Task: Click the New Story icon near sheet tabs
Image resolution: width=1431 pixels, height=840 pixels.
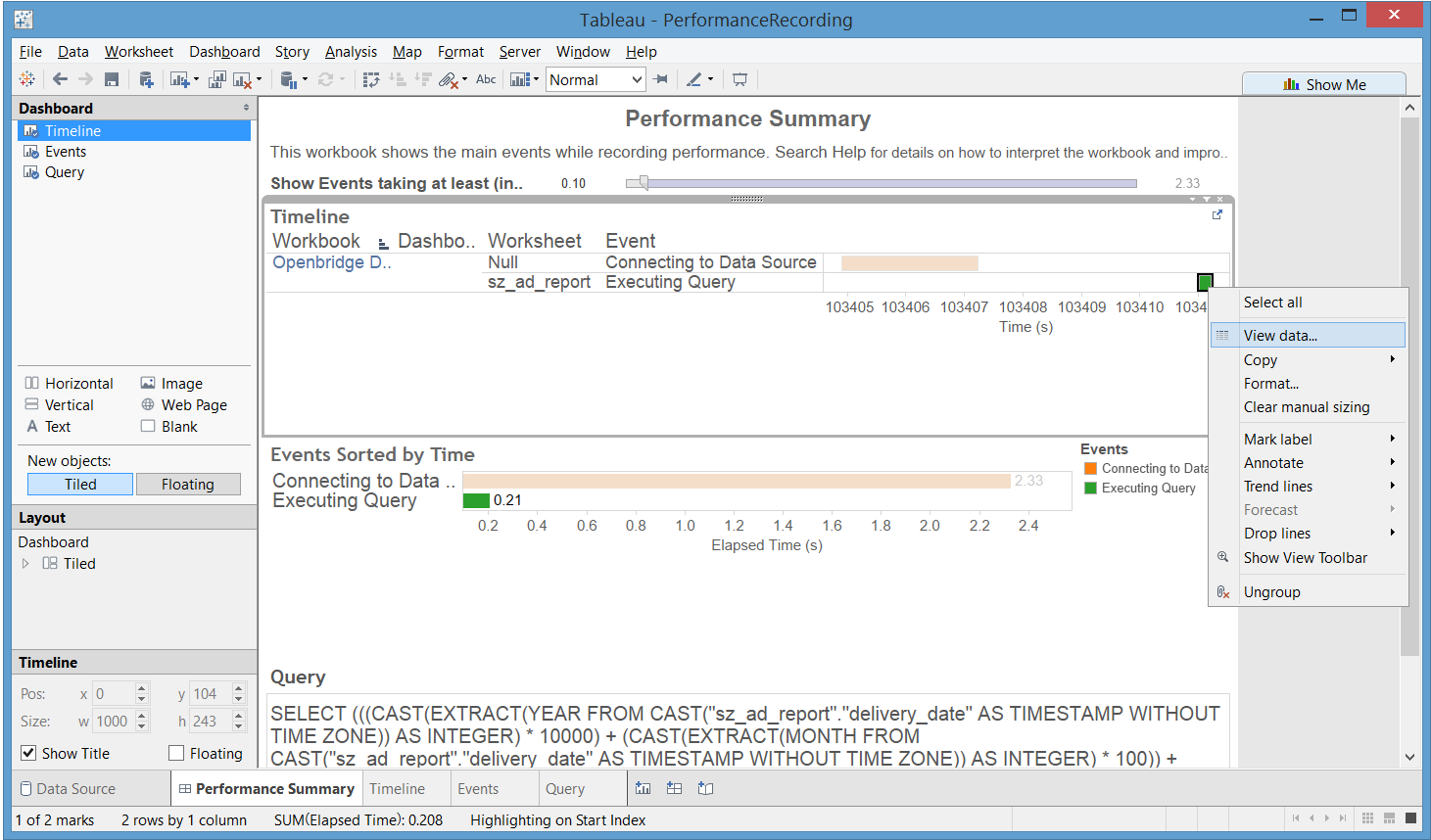Action: click(x=705, y=788)
